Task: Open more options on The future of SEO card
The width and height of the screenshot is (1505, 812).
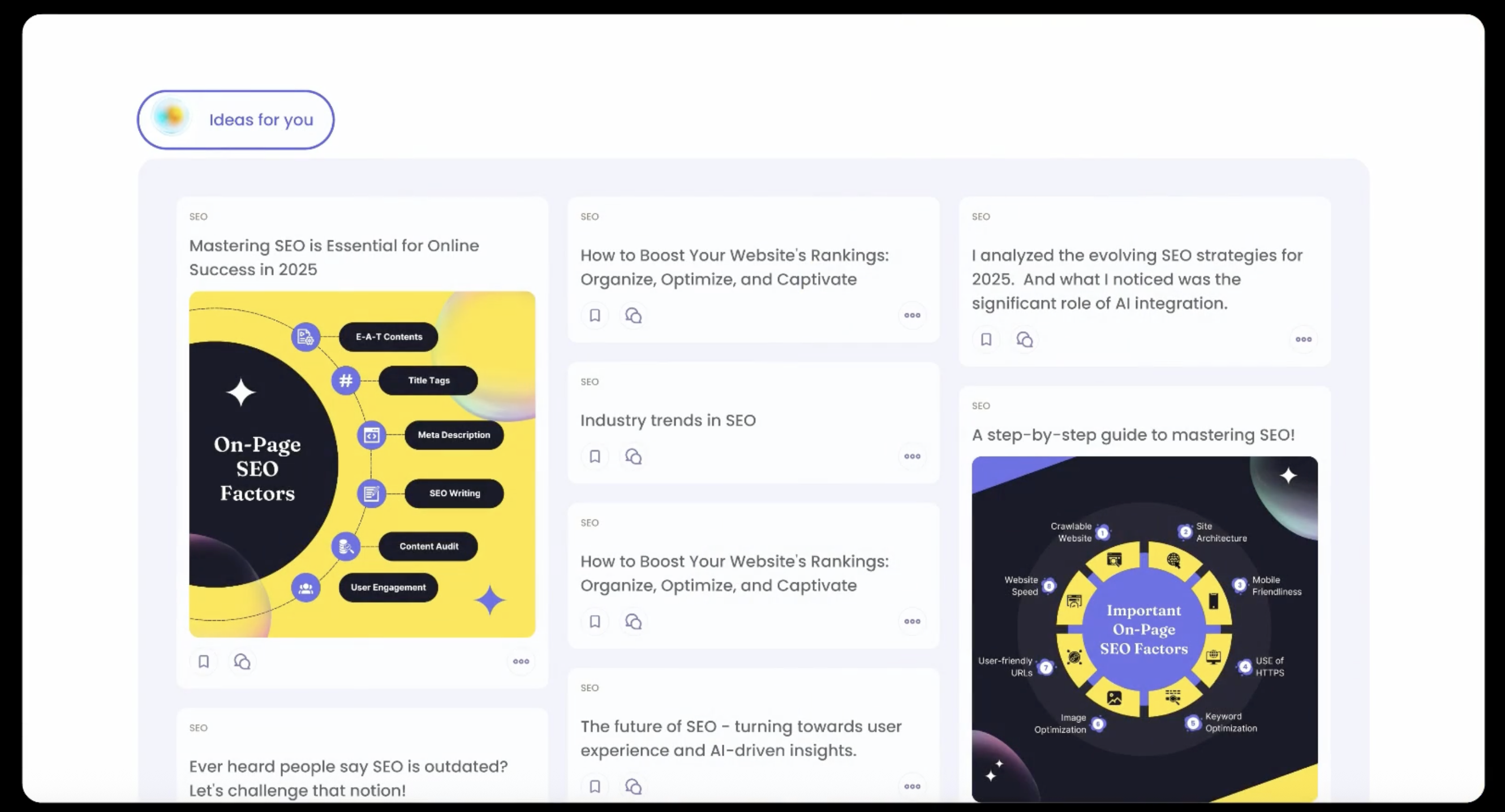Action: tap(913, 787)
